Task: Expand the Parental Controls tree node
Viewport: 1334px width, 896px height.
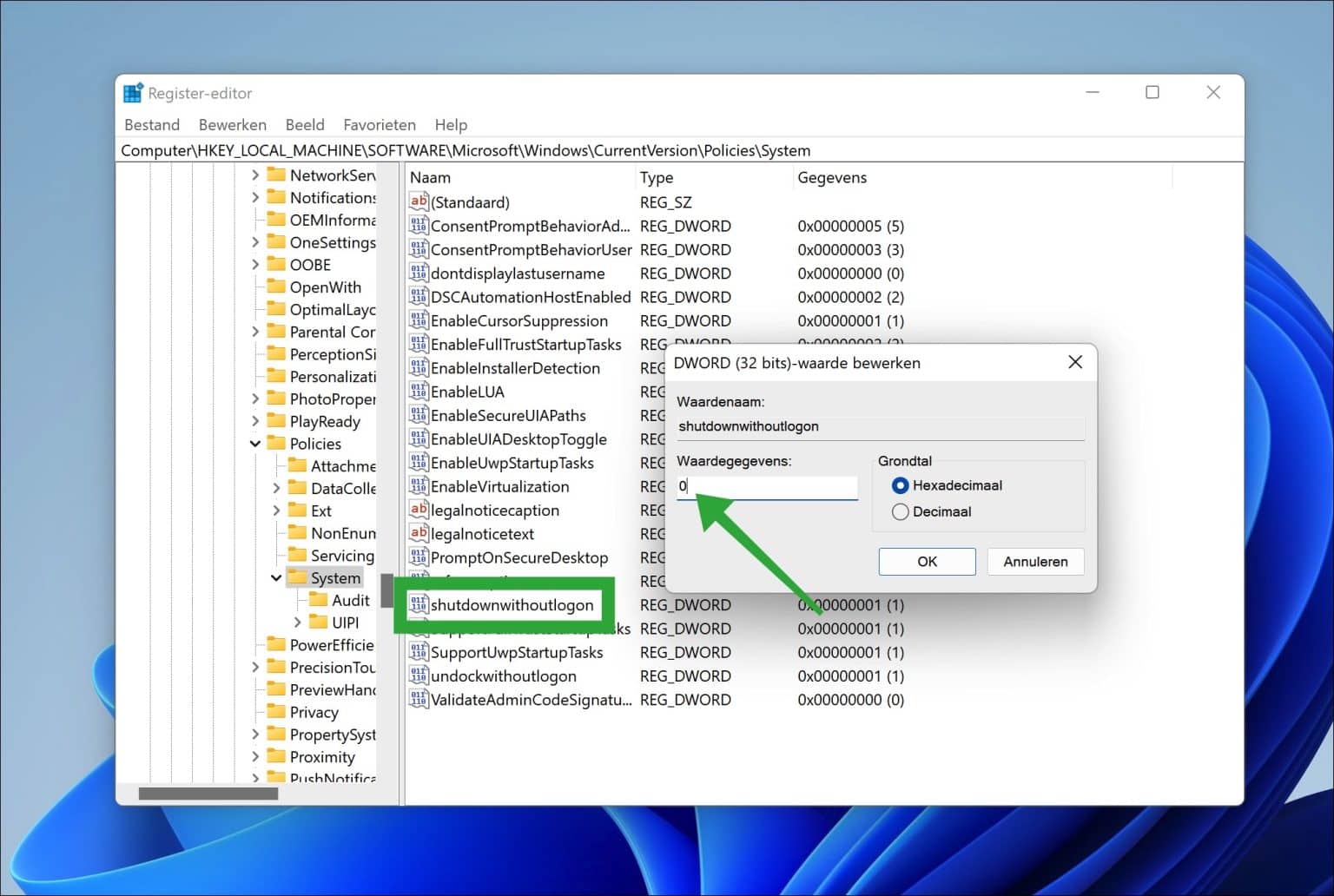Action: click(x=254, y=332)
